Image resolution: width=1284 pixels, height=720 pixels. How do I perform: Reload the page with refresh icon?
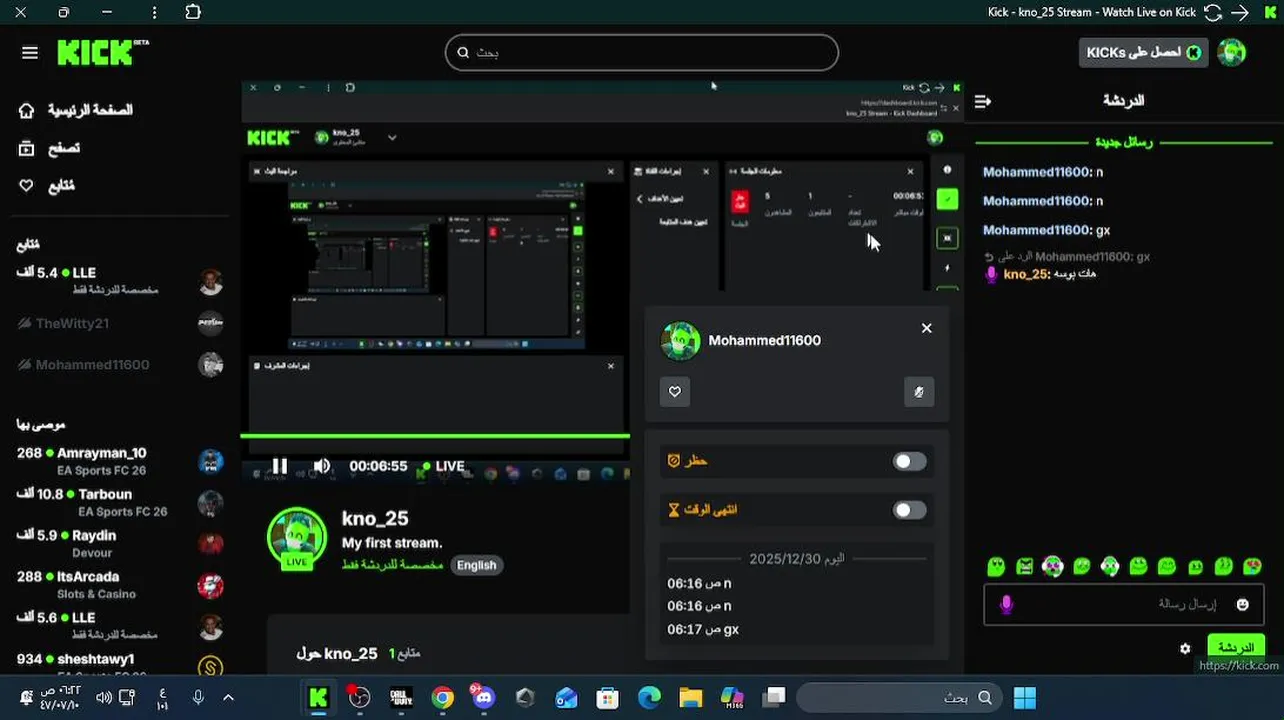click(1213, 12)
